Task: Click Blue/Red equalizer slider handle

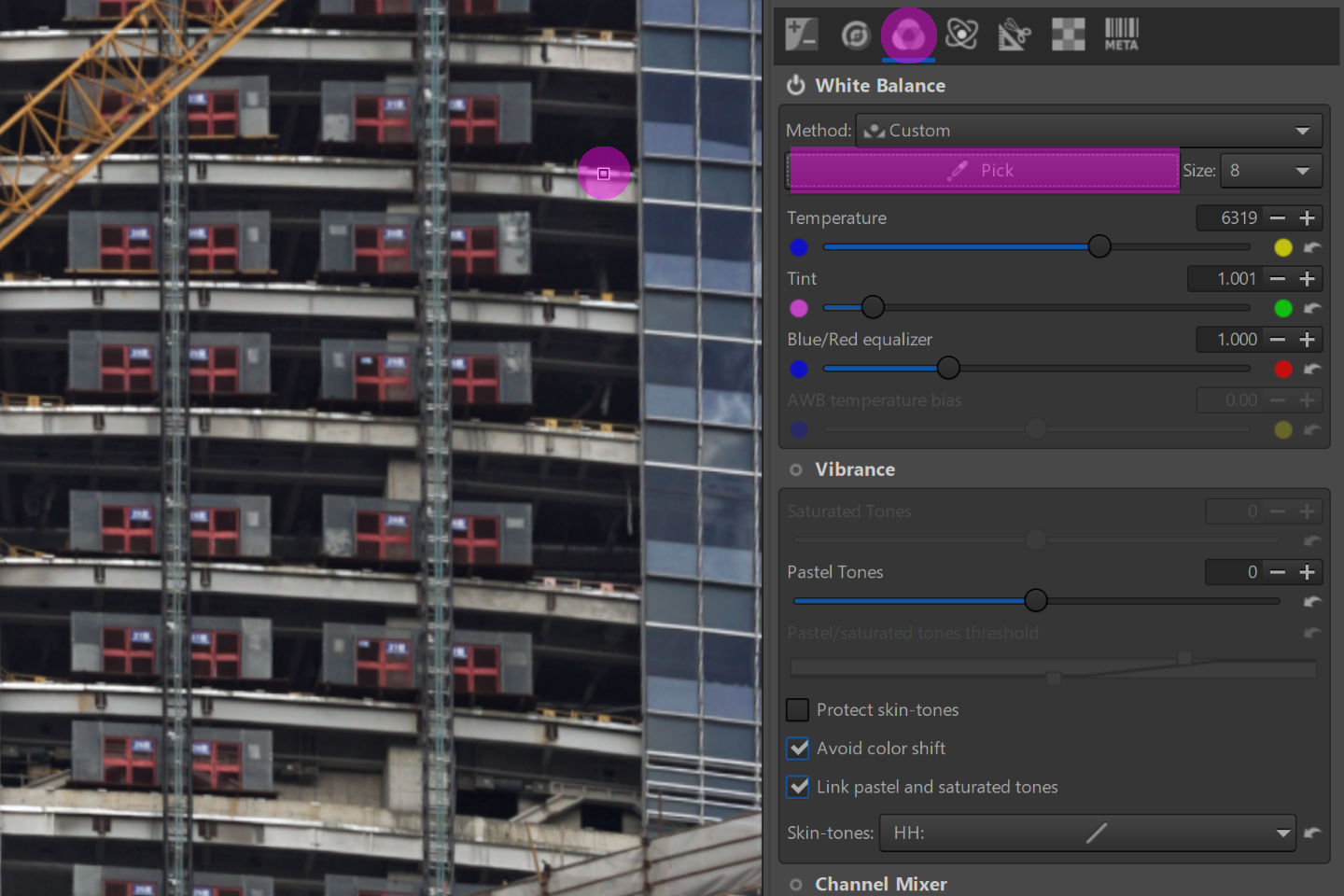Action: click(x=948, y=368)
